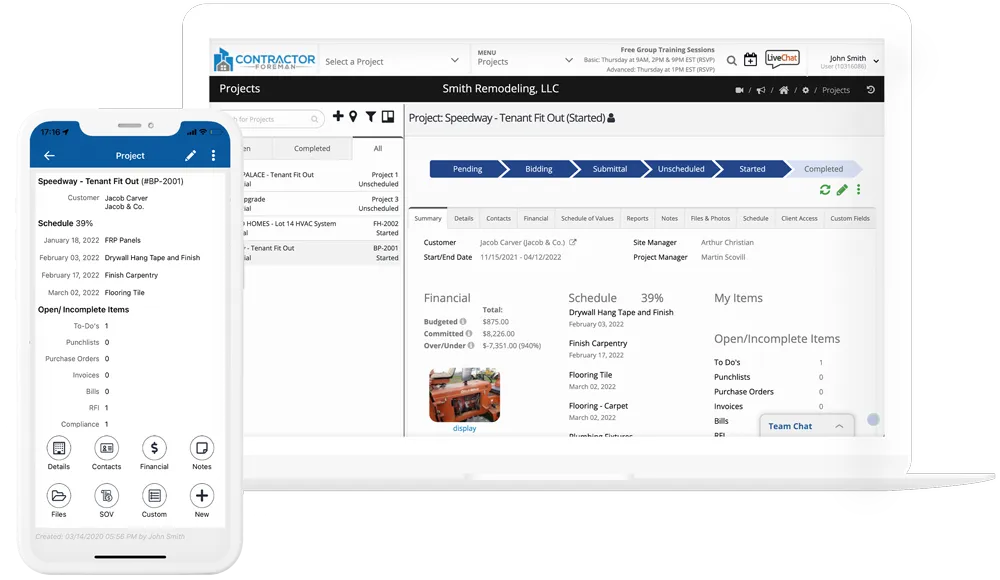Set project status to Completed

tap(823, 169)
